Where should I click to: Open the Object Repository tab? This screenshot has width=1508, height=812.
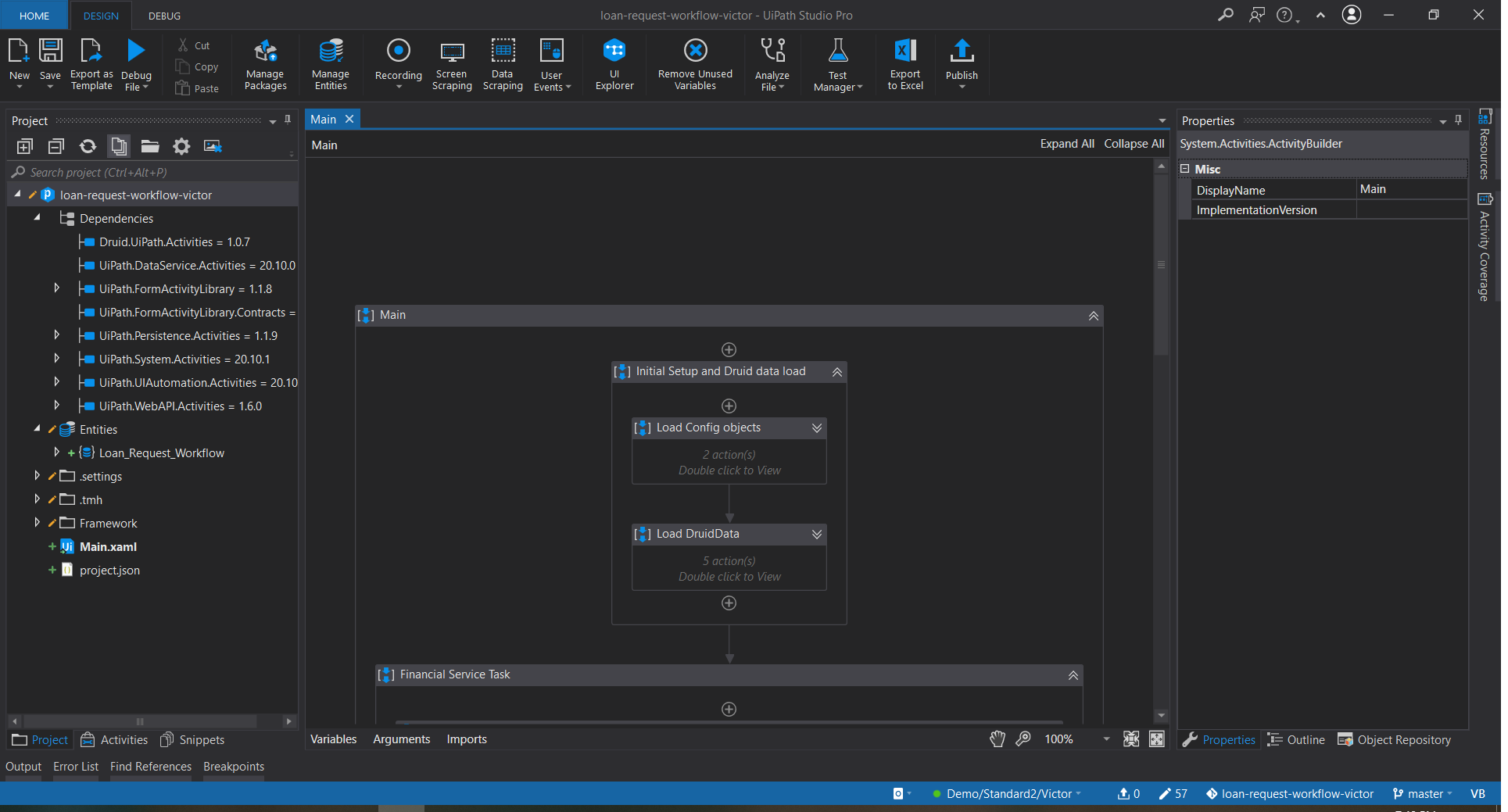[1394, 740]
